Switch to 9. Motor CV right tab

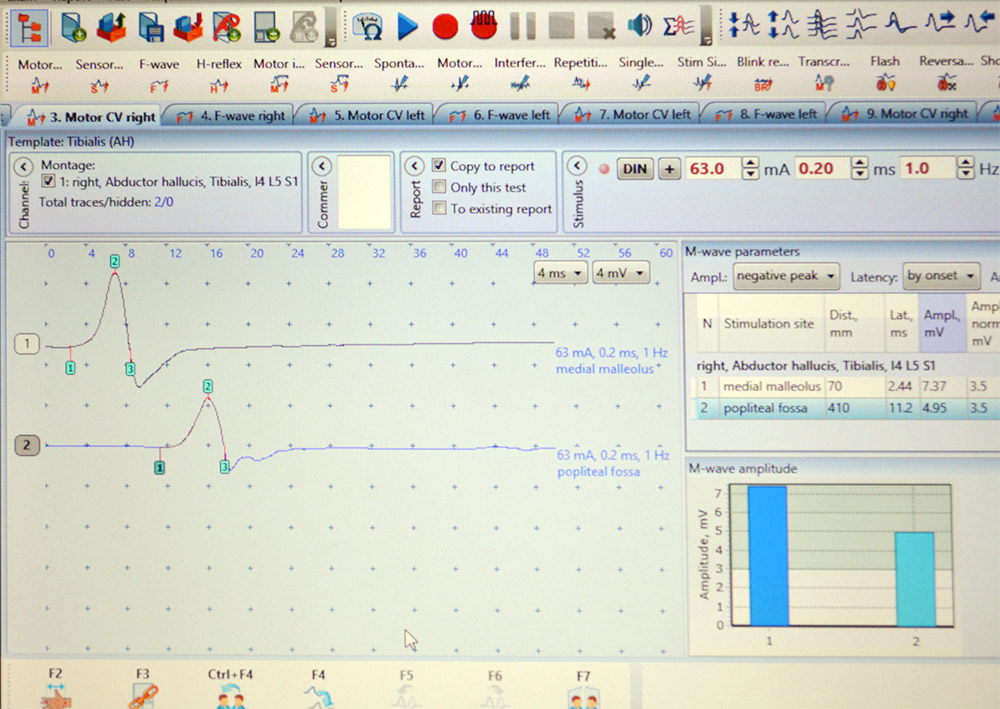[x=908, y=113]
